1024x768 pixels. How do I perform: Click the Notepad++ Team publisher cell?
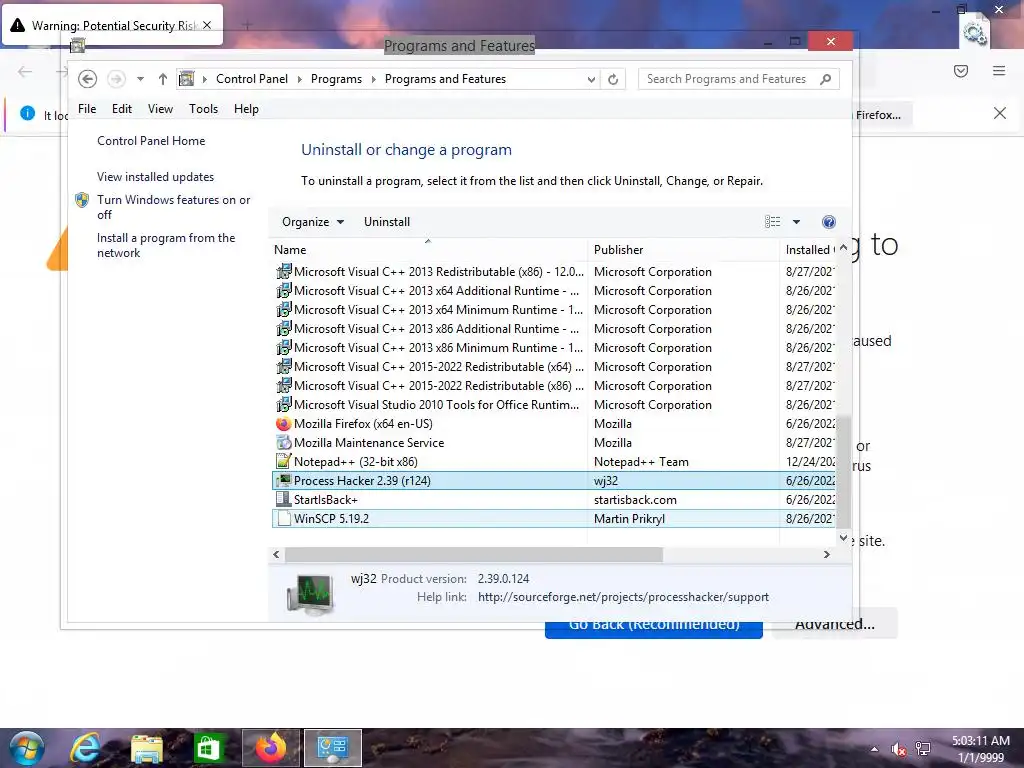coord(641,462)
